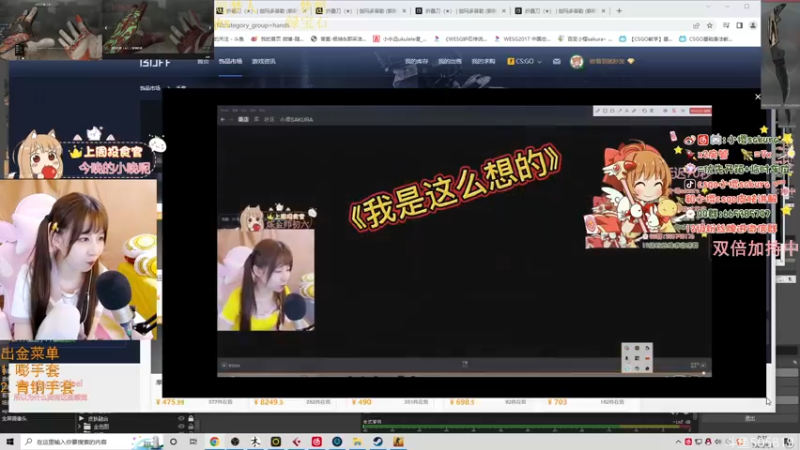
Task: Open the browser side panel icon
Action: (x=739, y=25)
